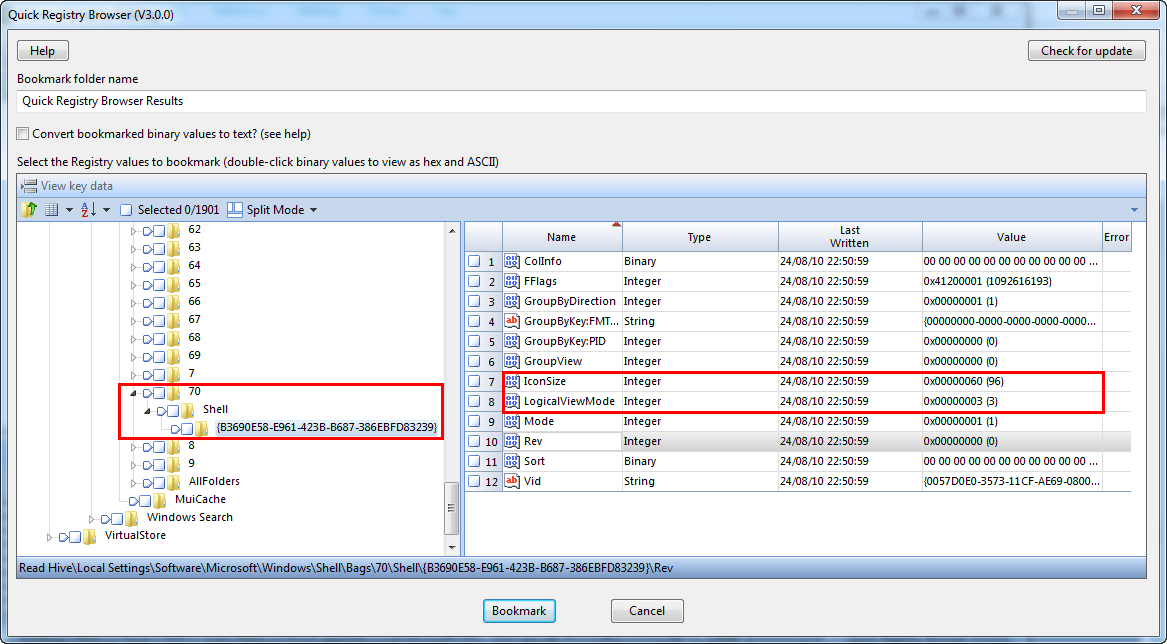Image resolution: width=1167 pixels, height=644 pixels.
Task: Click the Split Mode icon
Action: pyautogui.click(x=234, y=210)
